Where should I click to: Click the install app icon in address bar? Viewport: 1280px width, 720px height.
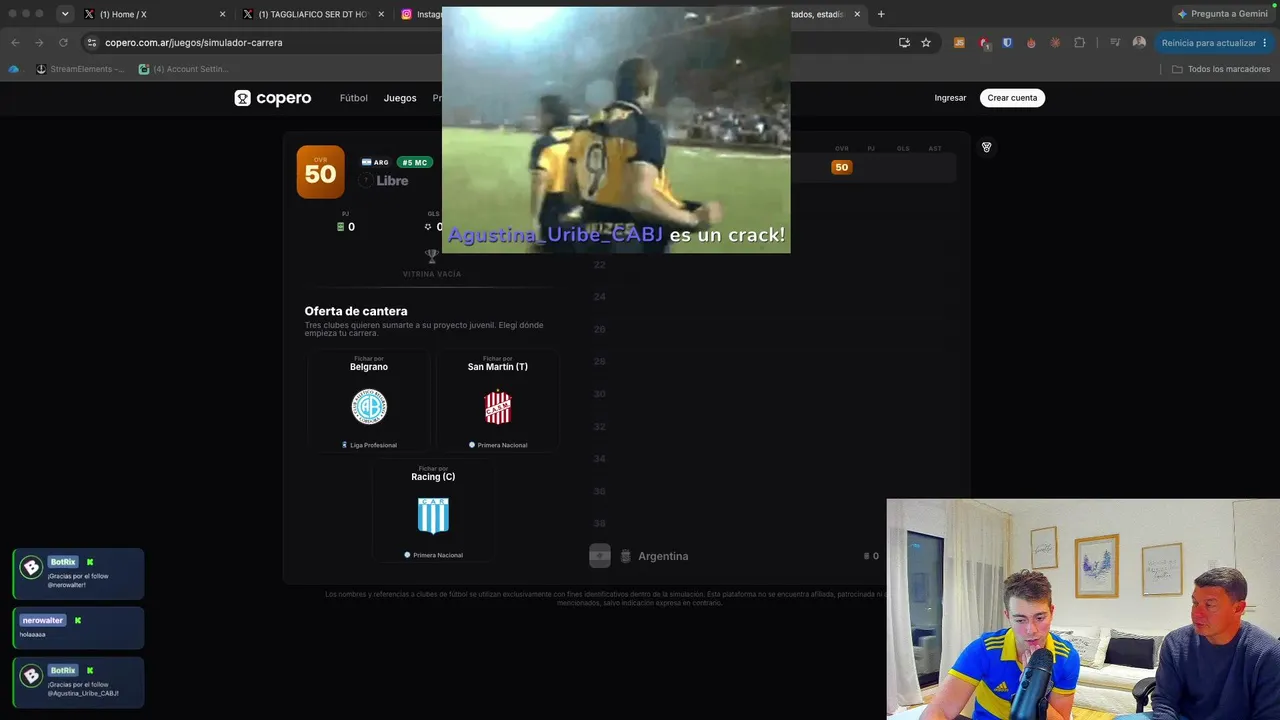904,43
